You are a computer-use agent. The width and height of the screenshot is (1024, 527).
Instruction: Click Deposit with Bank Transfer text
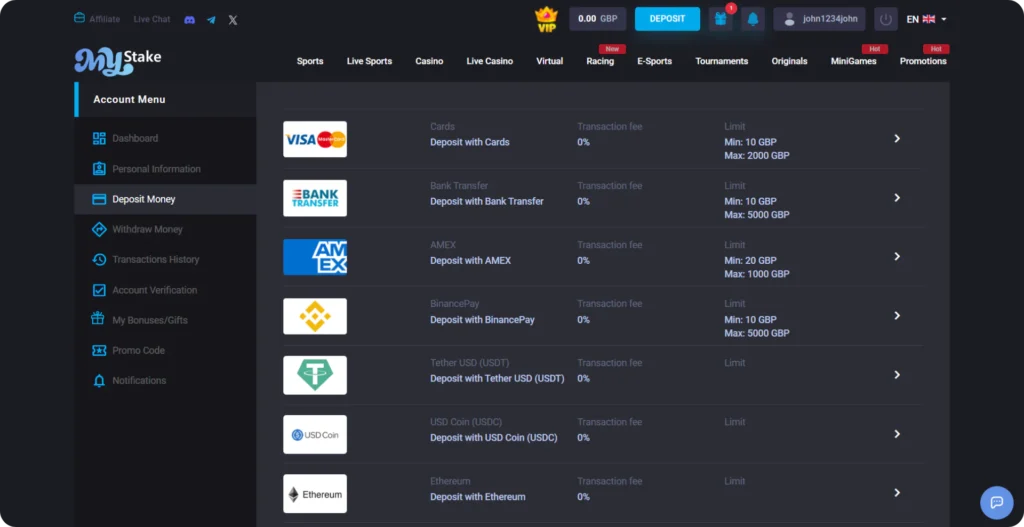pyautogui.click(x=487, y=201)
